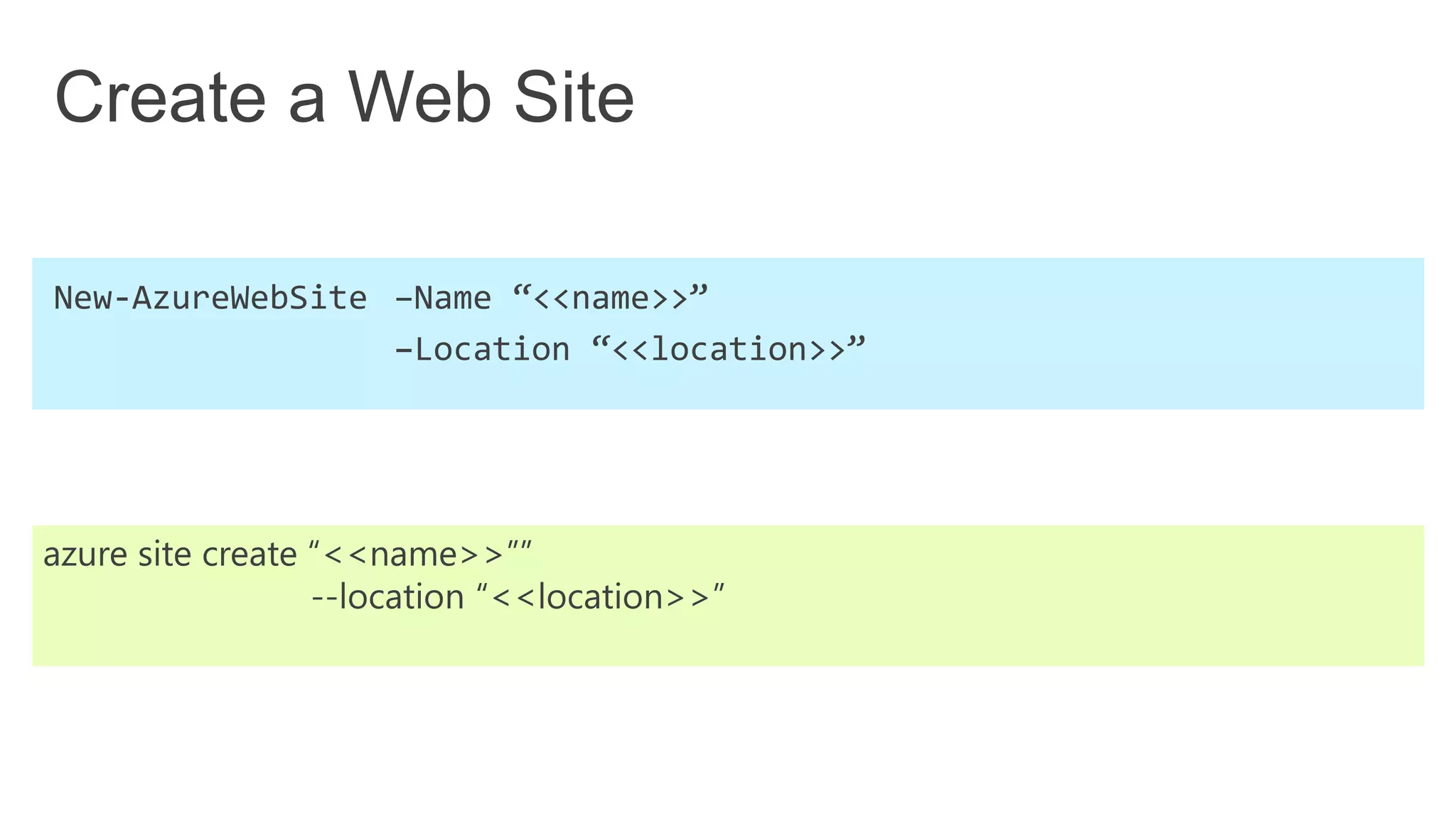
Task: Click the '–Name “<<name>>”' parameter text
Action: (x=552, y=298)
